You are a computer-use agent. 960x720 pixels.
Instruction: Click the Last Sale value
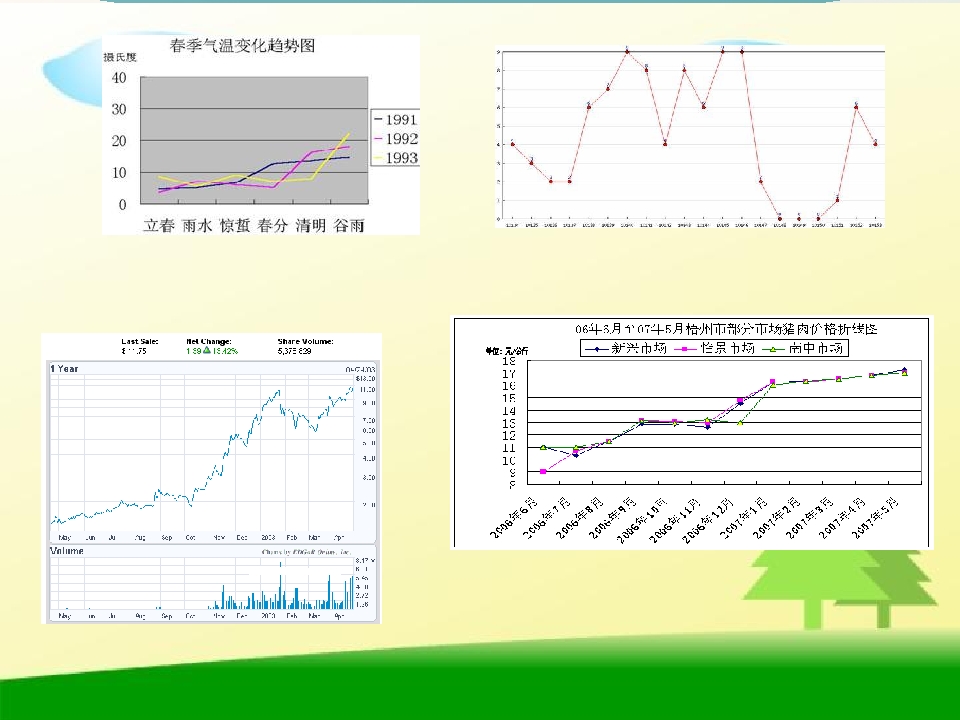134,352
